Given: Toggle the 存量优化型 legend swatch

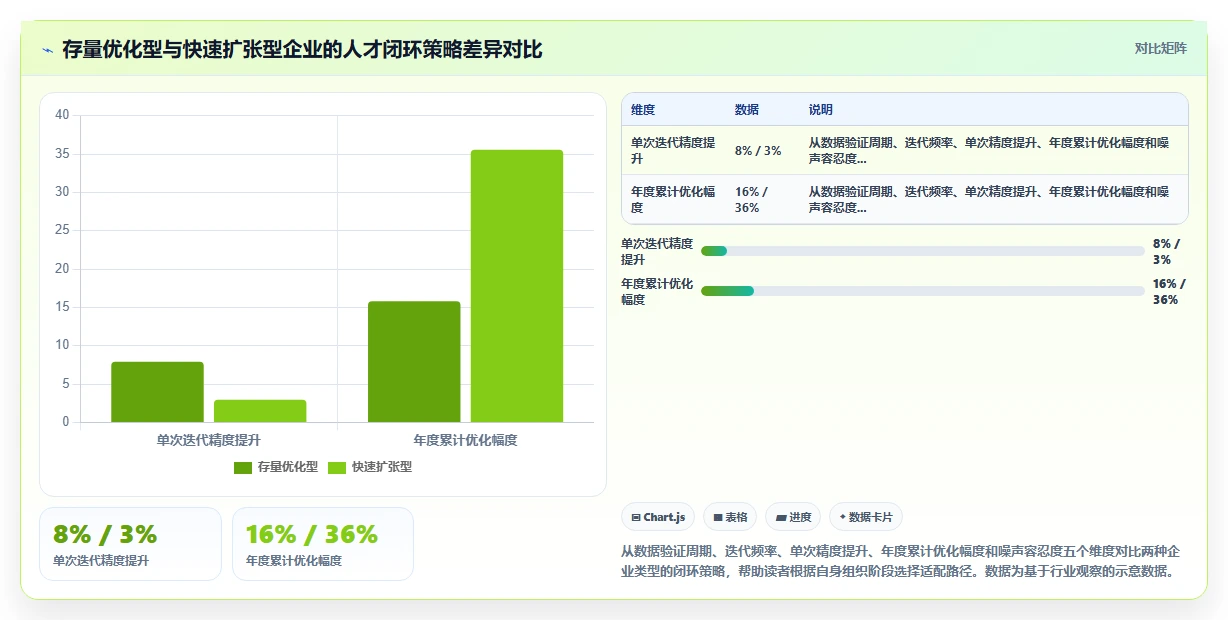Looking at the screenshot, I should point(243,467).
